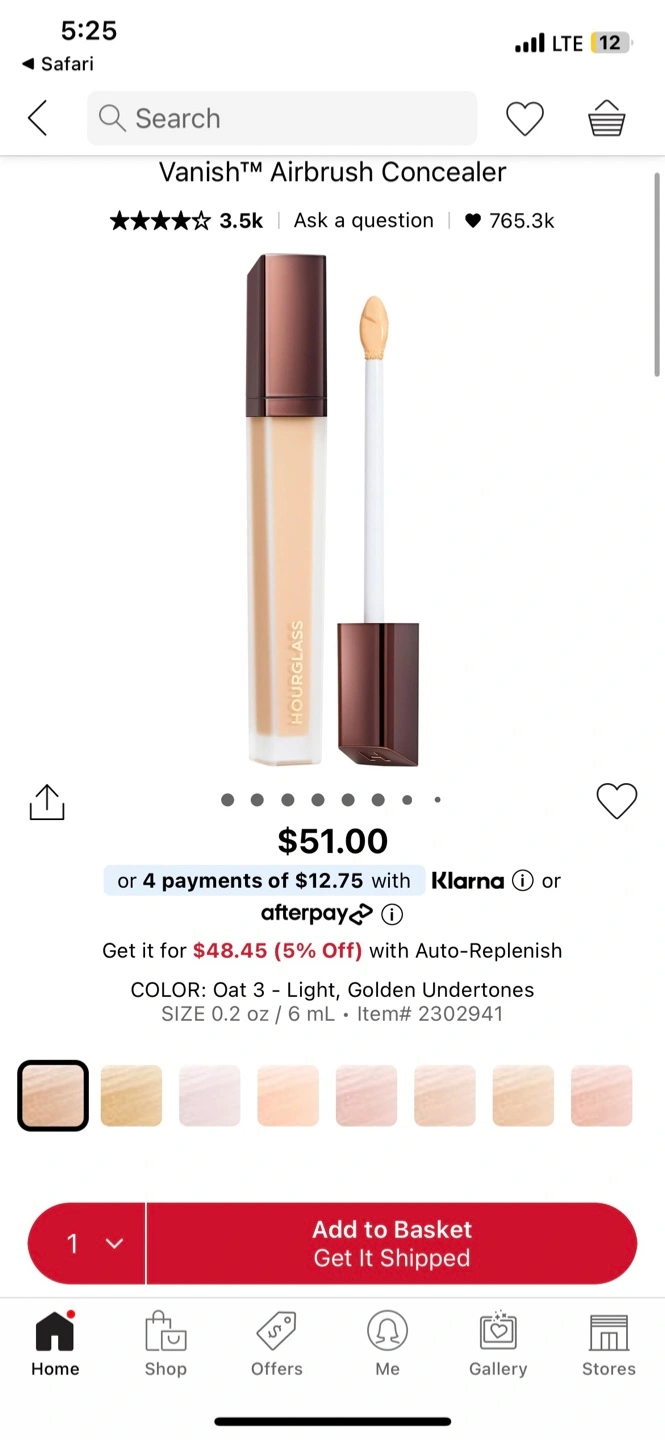
Task: Select the second golden yellow shade swatch
Action: pos(131,1096)
